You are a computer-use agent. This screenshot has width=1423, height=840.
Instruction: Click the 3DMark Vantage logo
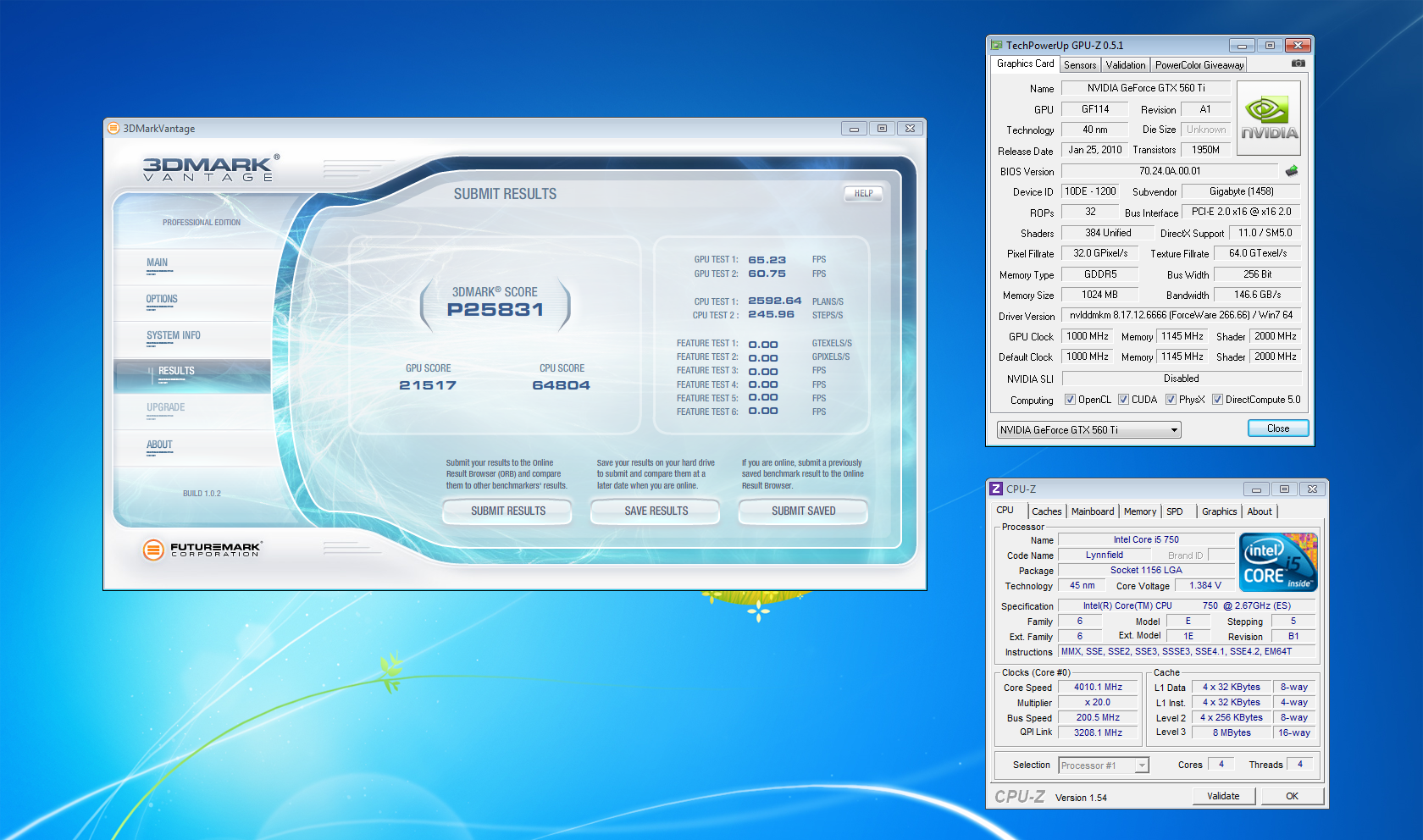coord(209,168)
